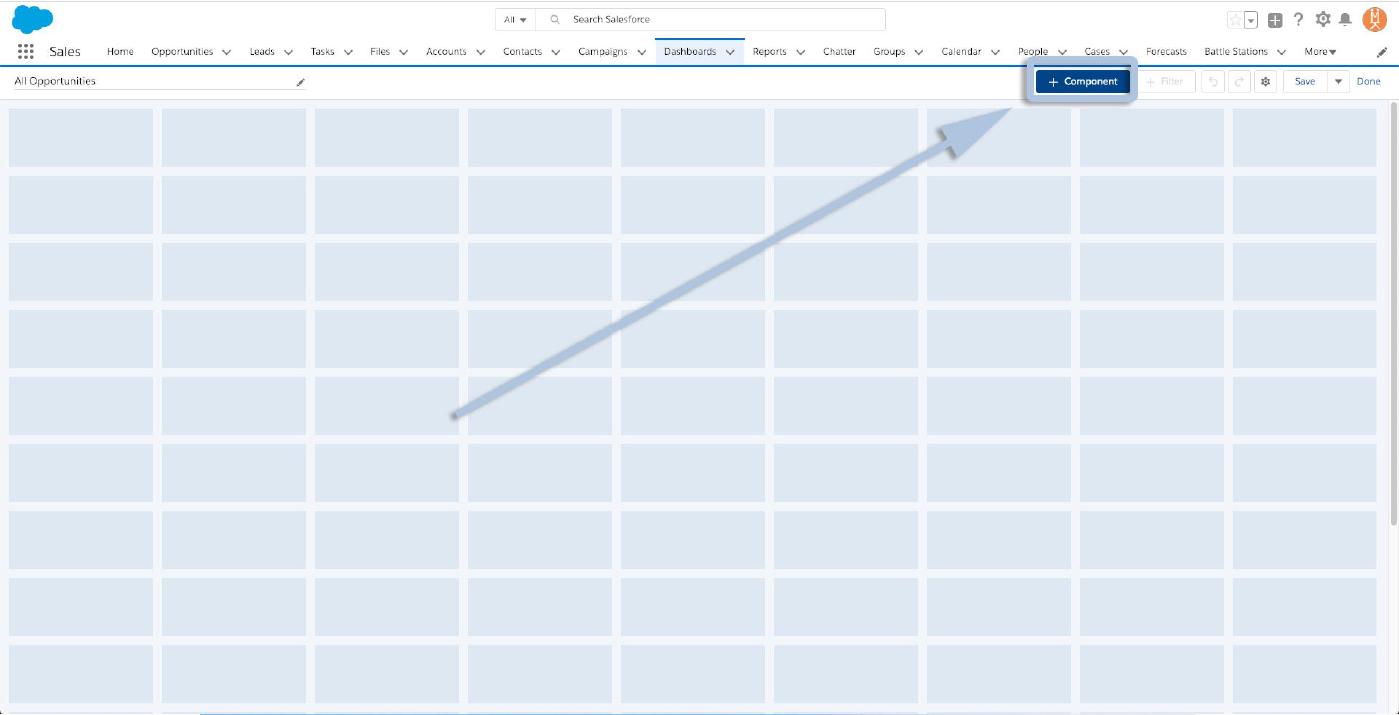1399x715 pixels.
Task: Open dashboard properties gear icon
Action: click(1266, 82)
